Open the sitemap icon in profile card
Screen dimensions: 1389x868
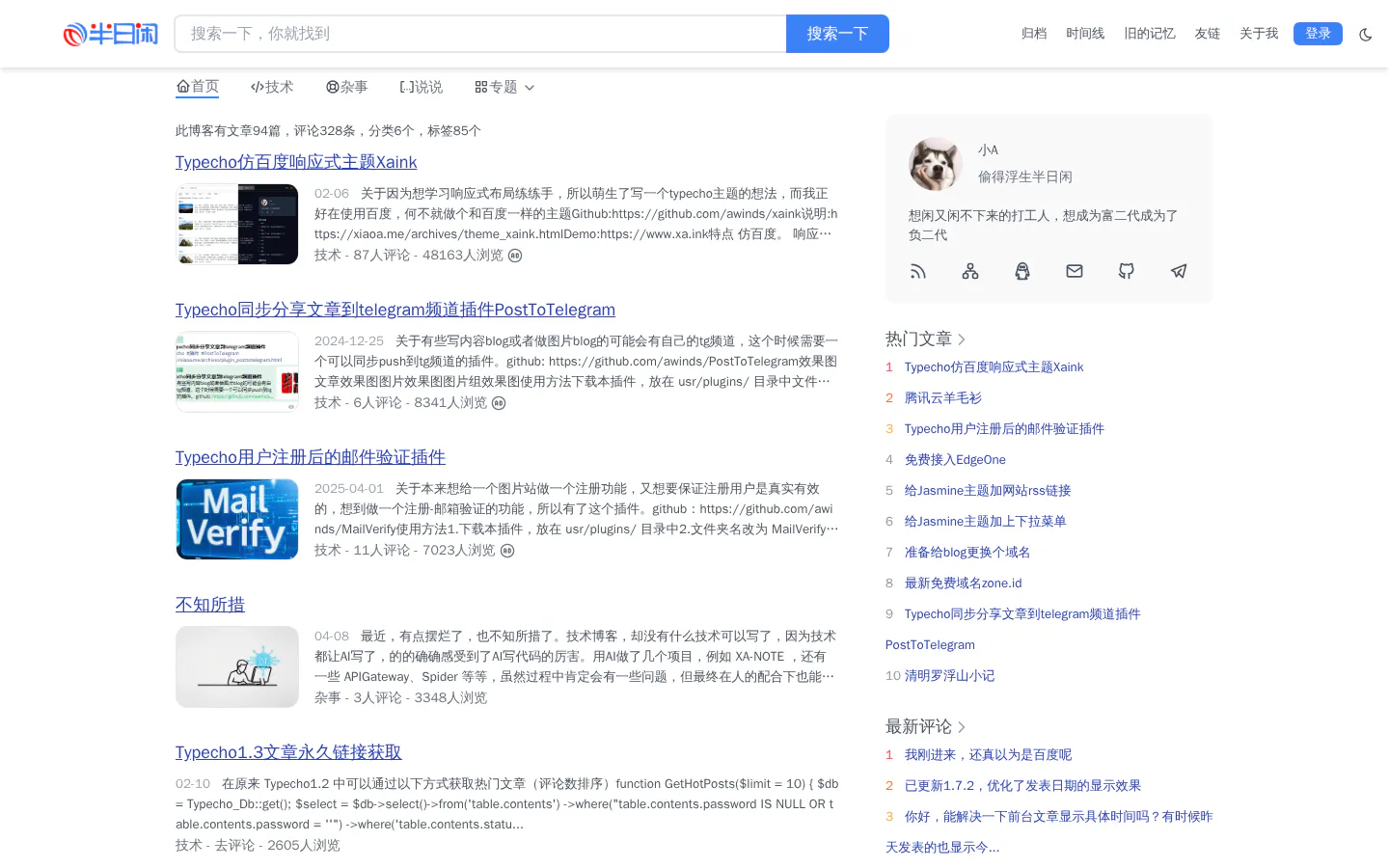click(970, 271)
